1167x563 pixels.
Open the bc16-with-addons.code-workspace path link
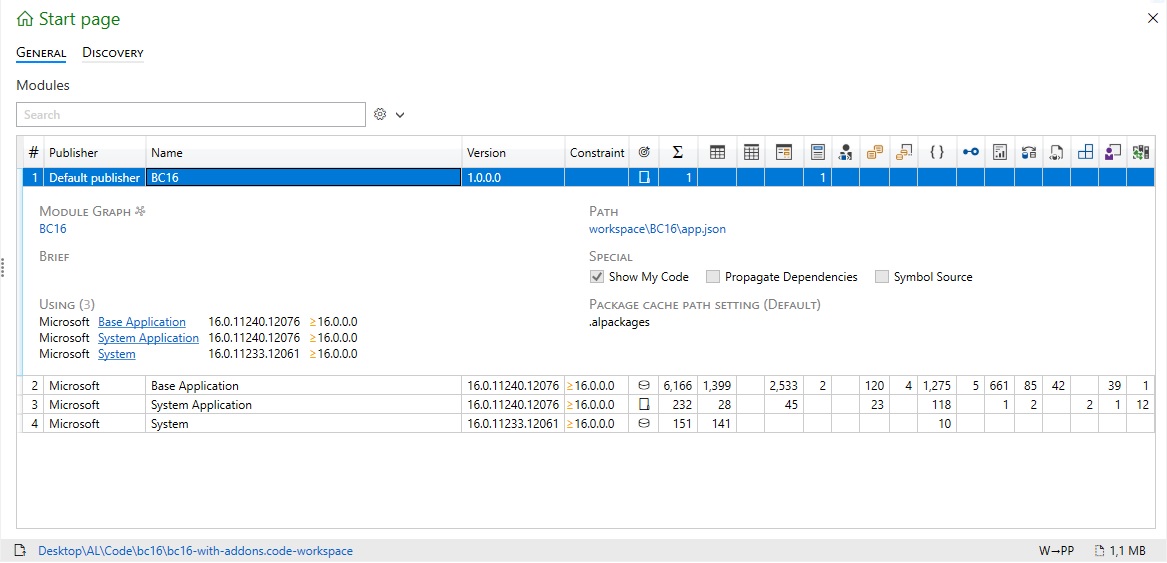tap(196, 551)
